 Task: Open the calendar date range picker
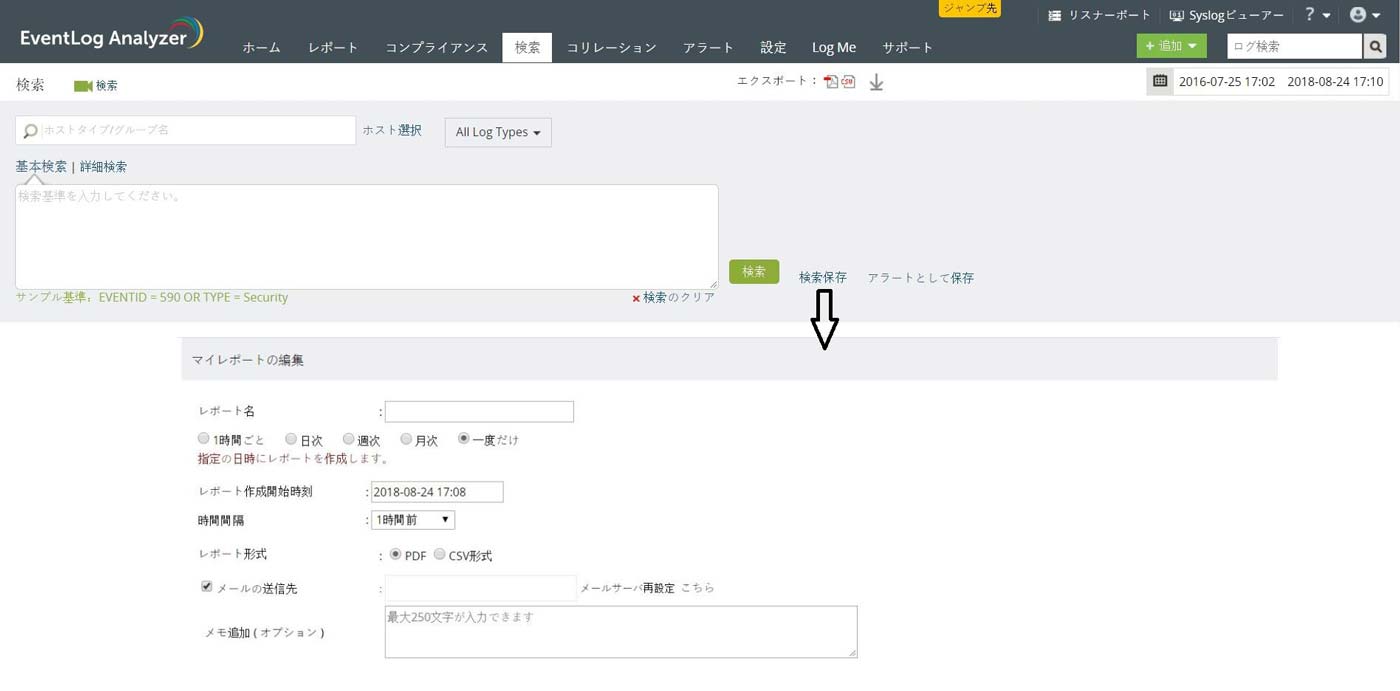tap(1160, 81)
